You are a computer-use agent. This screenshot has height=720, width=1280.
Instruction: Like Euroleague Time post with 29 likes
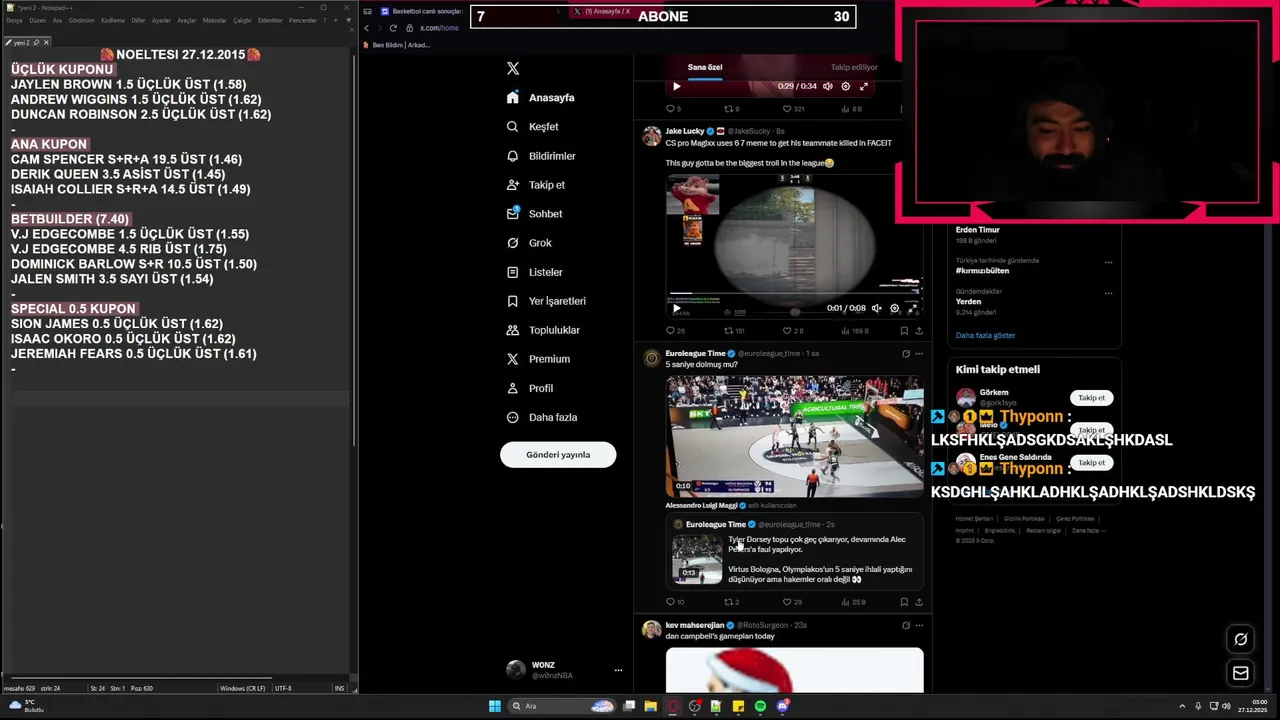792,602
